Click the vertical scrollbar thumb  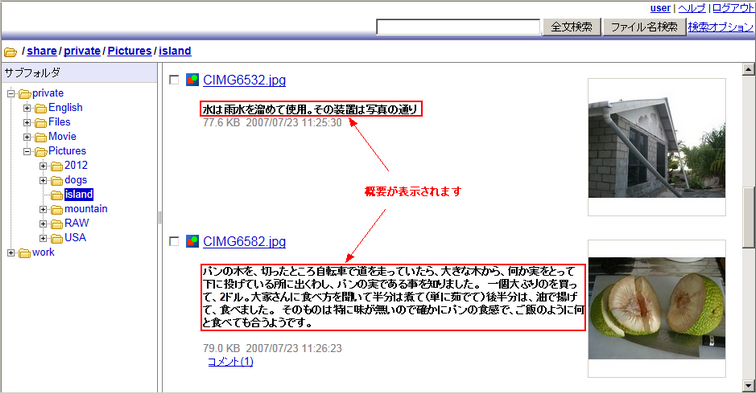(x=748, y=217)
